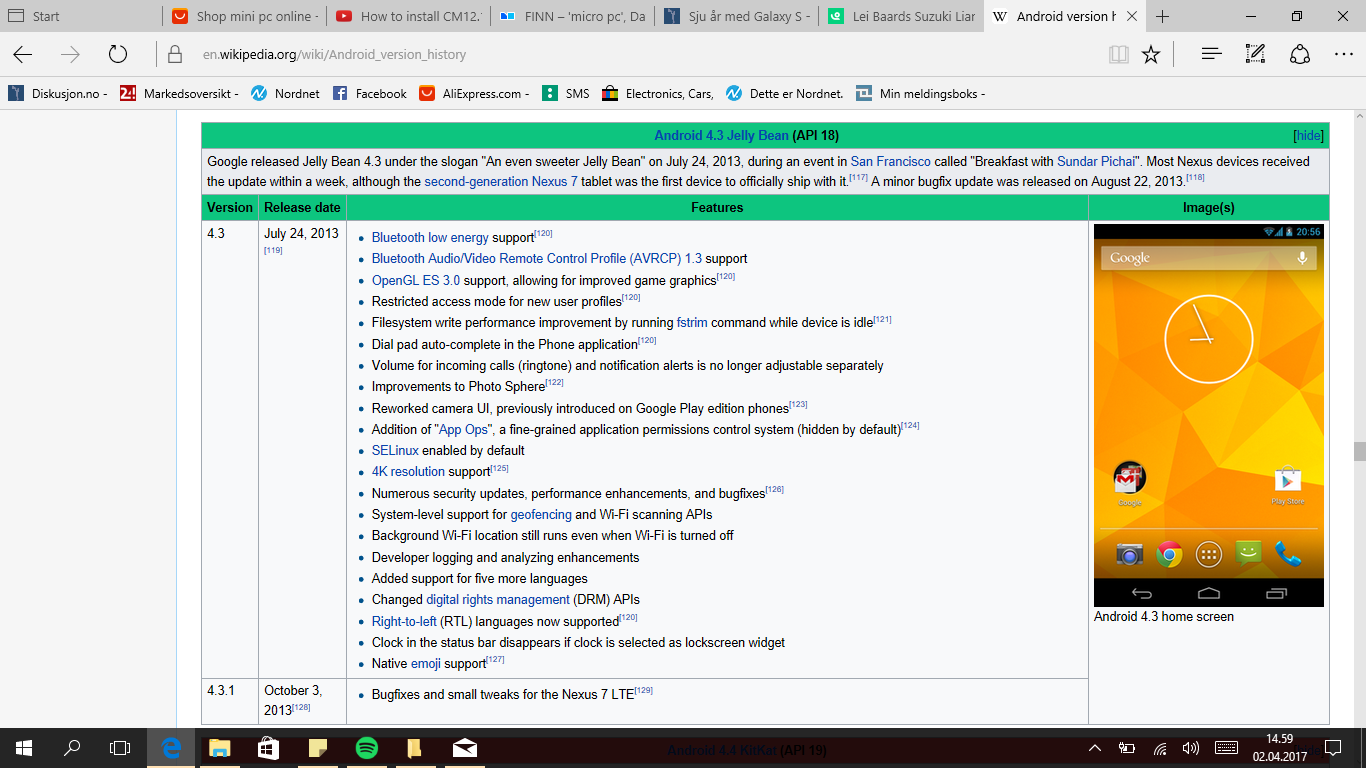The image size is (1366, 768).
Task: Open Android 4.3 Jelly Bean heading link
Action: (721, 135)
